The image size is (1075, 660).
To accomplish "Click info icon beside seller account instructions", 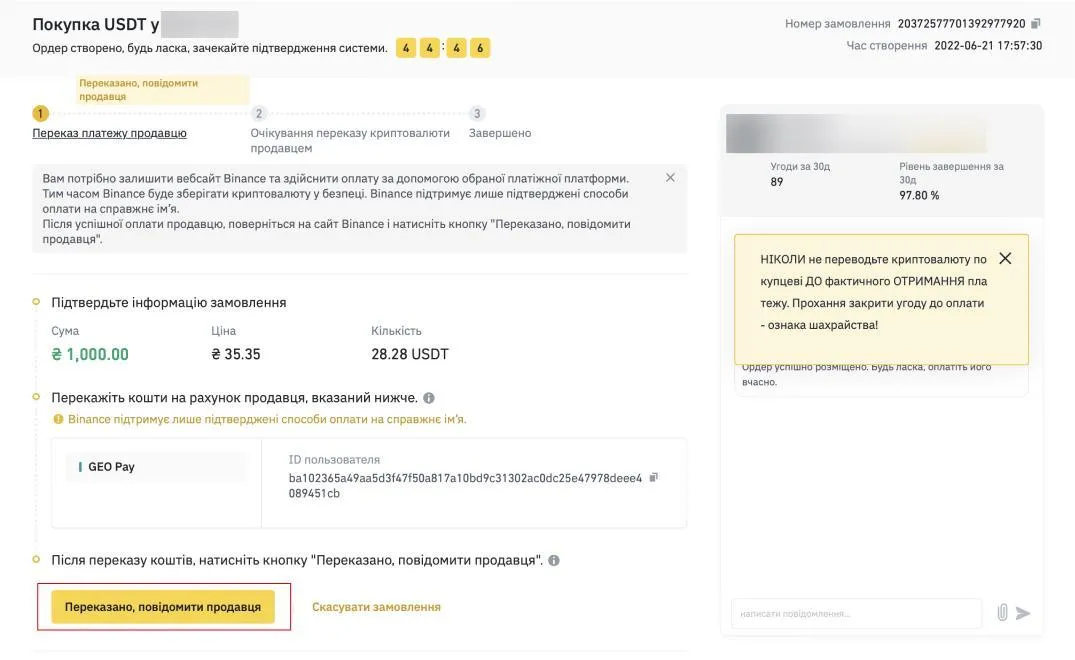I will 429,398.
